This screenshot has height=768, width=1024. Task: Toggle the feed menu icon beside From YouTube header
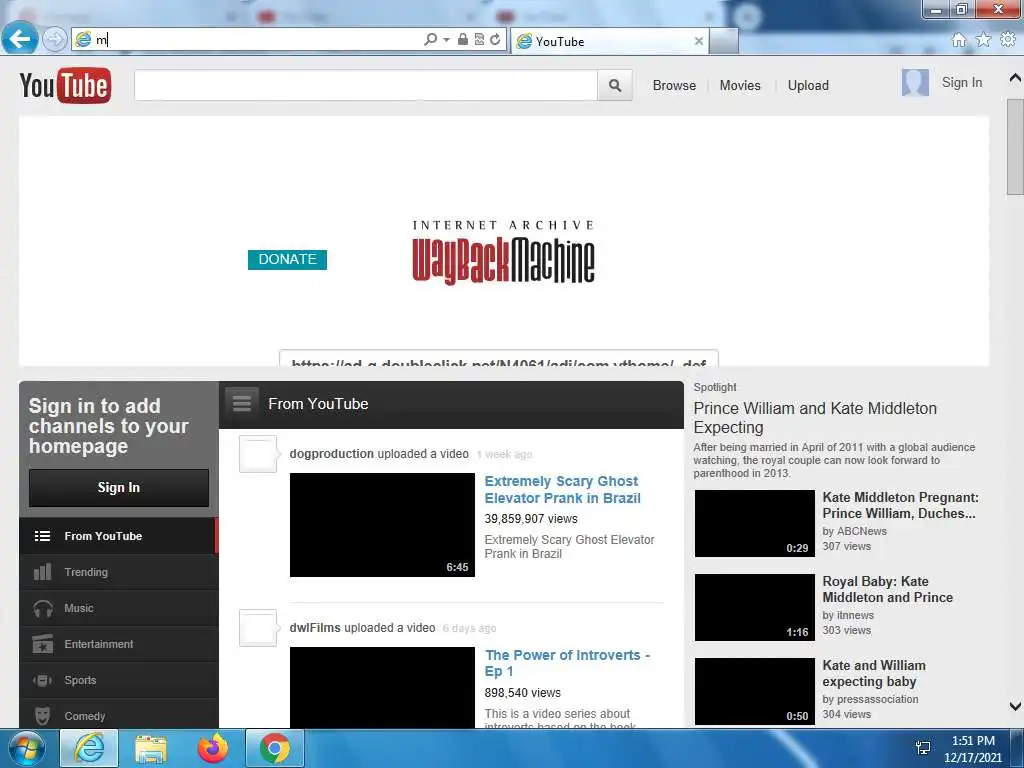tap(242, 403)
